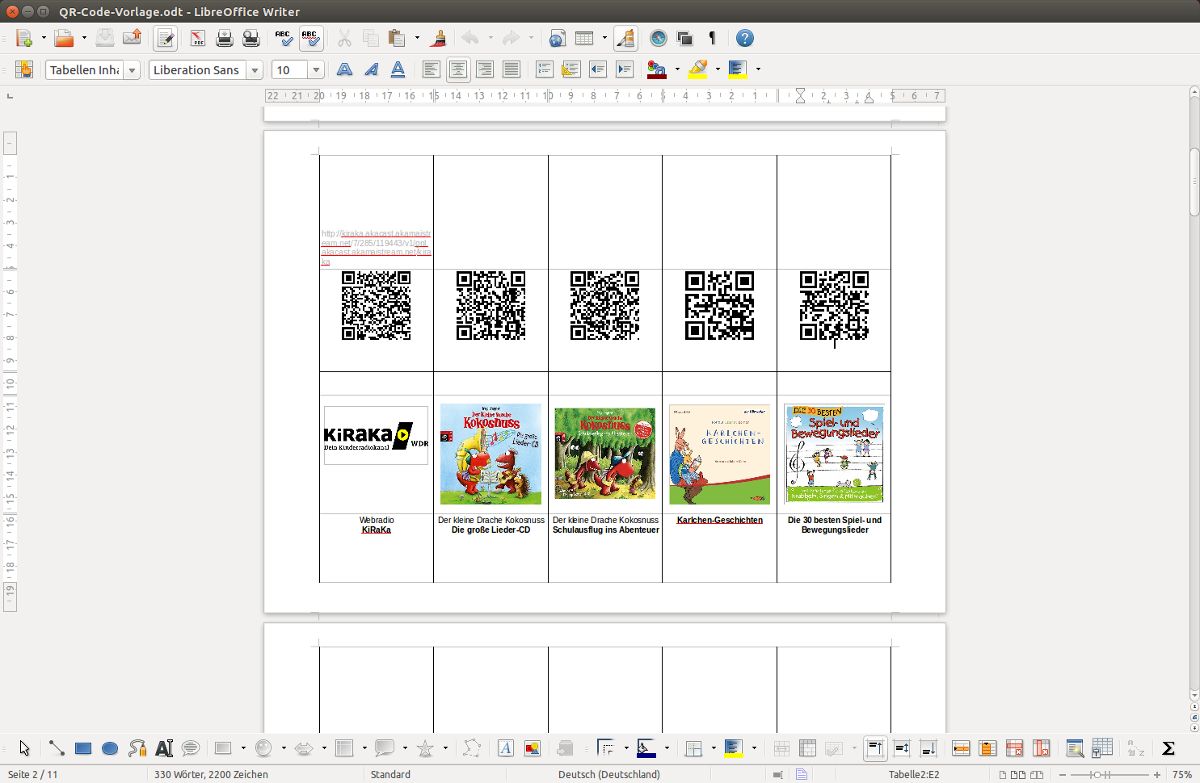Delete table column icon
The width and height of the screenshot is (1200, 783).
coord(1041,747)
